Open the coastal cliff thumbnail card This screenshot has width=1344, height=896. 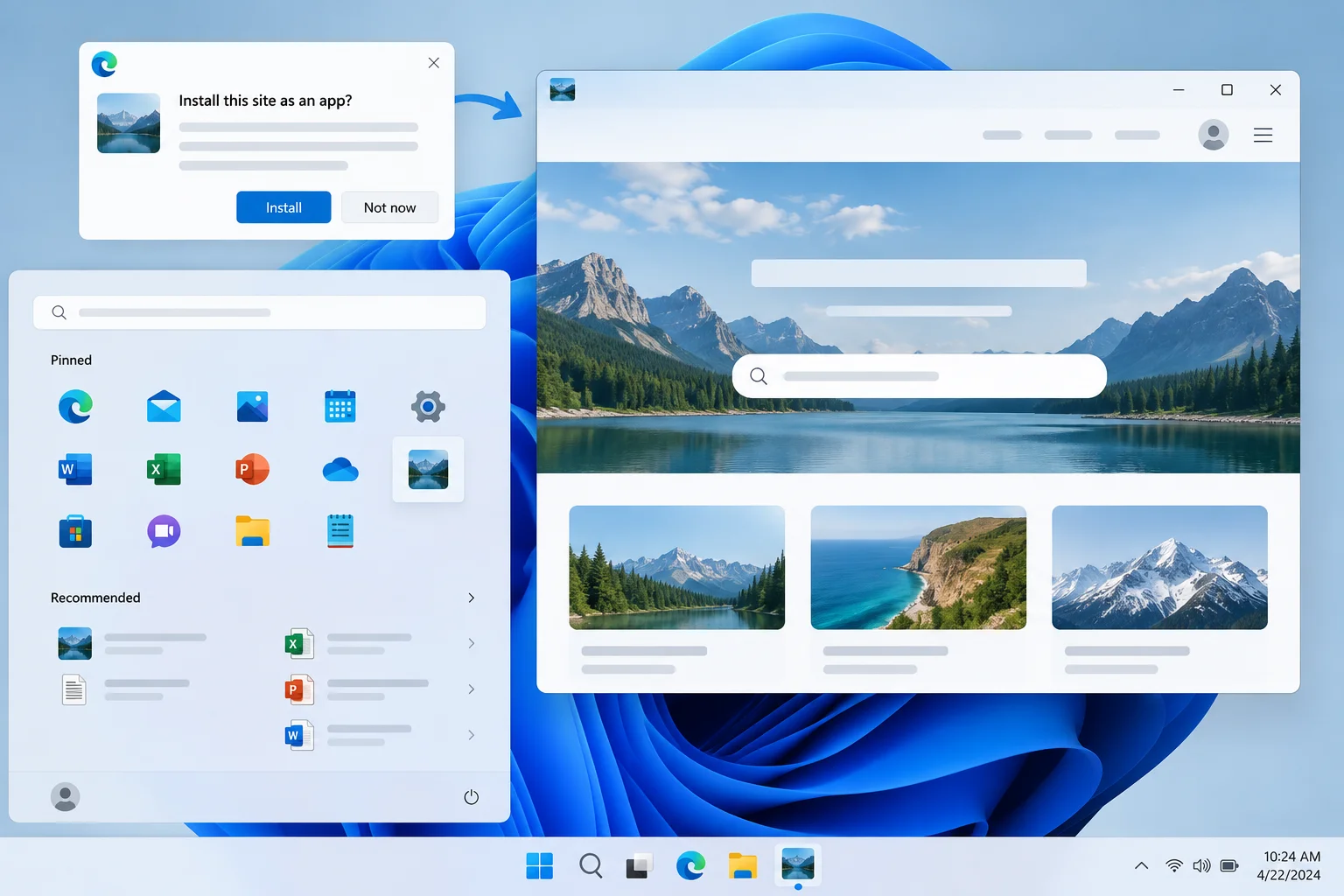[x=918, y=567]
